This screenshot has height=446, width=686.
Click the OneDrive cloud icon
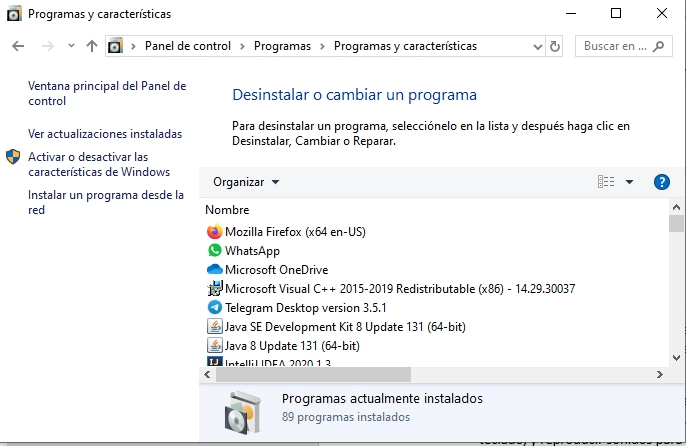coord(214,269)
